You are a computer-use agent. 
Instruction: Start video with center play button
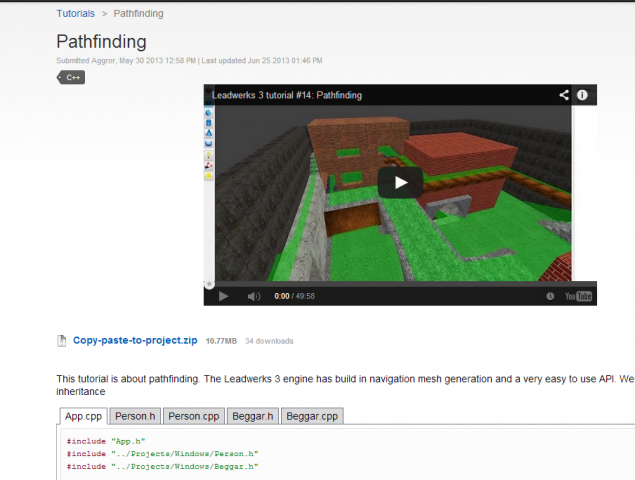coord(400,182)
